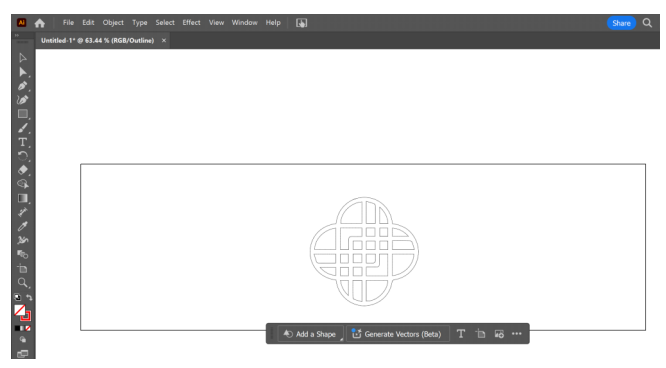Open the Window menu

point(244,23)
